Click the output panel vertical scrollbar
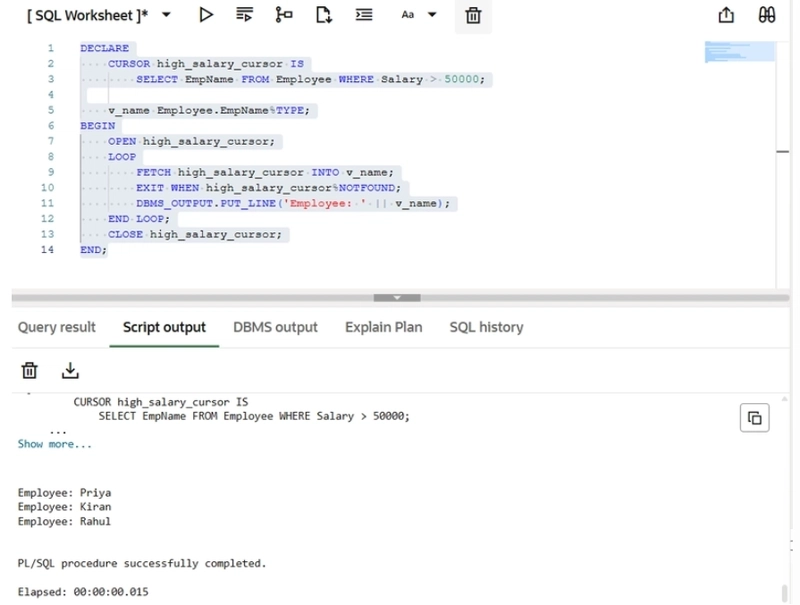 click(x=783, y=590)
